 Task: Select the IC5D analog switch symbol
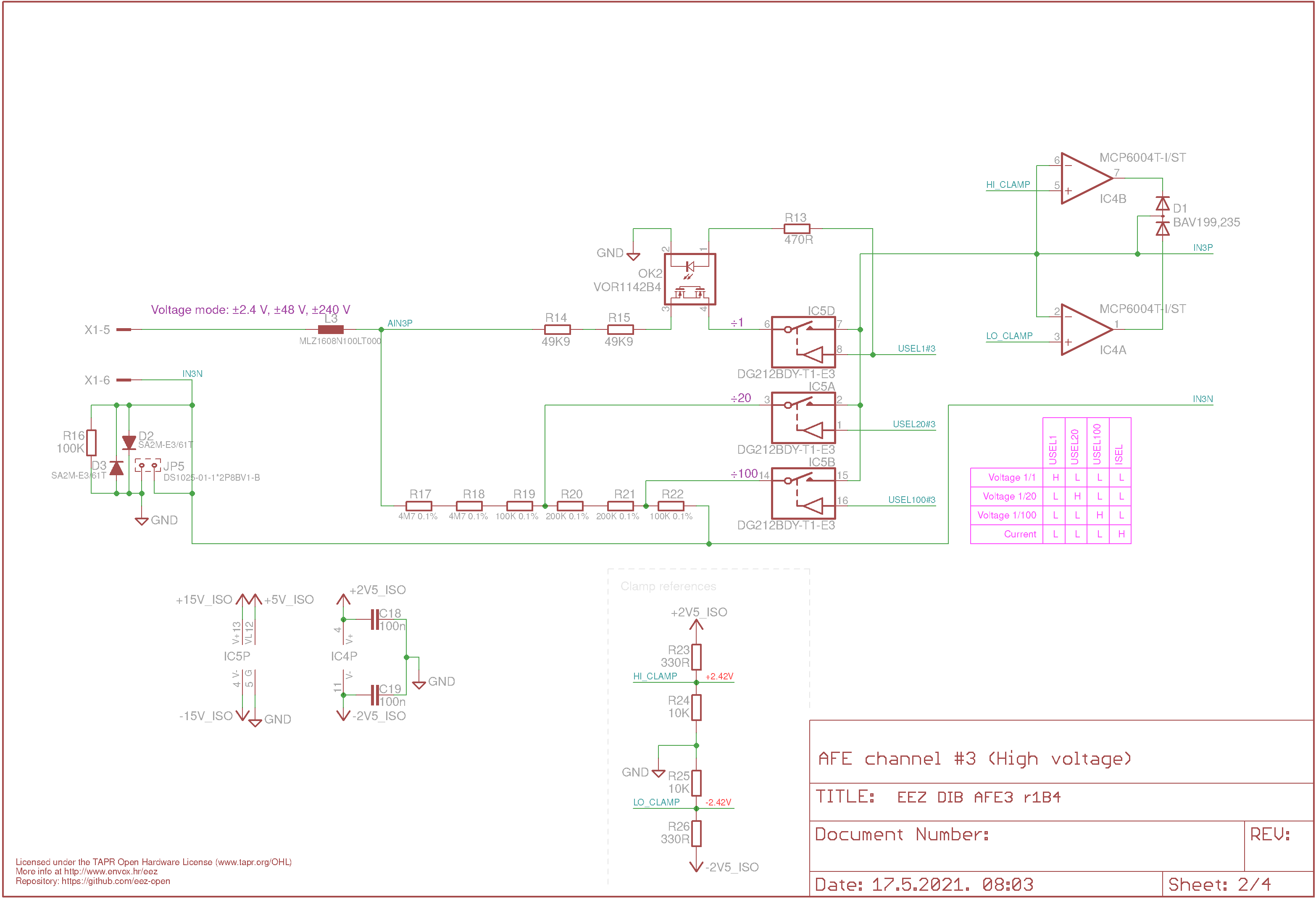803,342
